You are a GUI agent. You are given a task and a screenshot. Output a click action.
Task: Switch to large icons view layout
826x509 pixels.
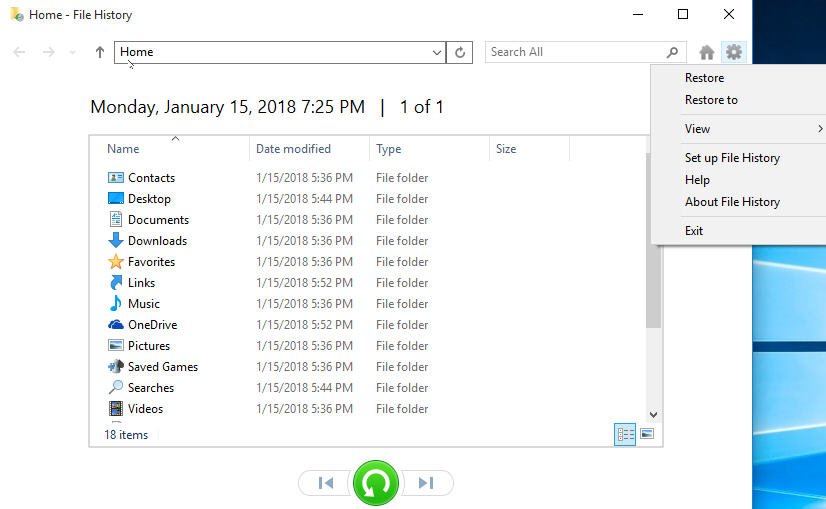(x=647, y=434)
